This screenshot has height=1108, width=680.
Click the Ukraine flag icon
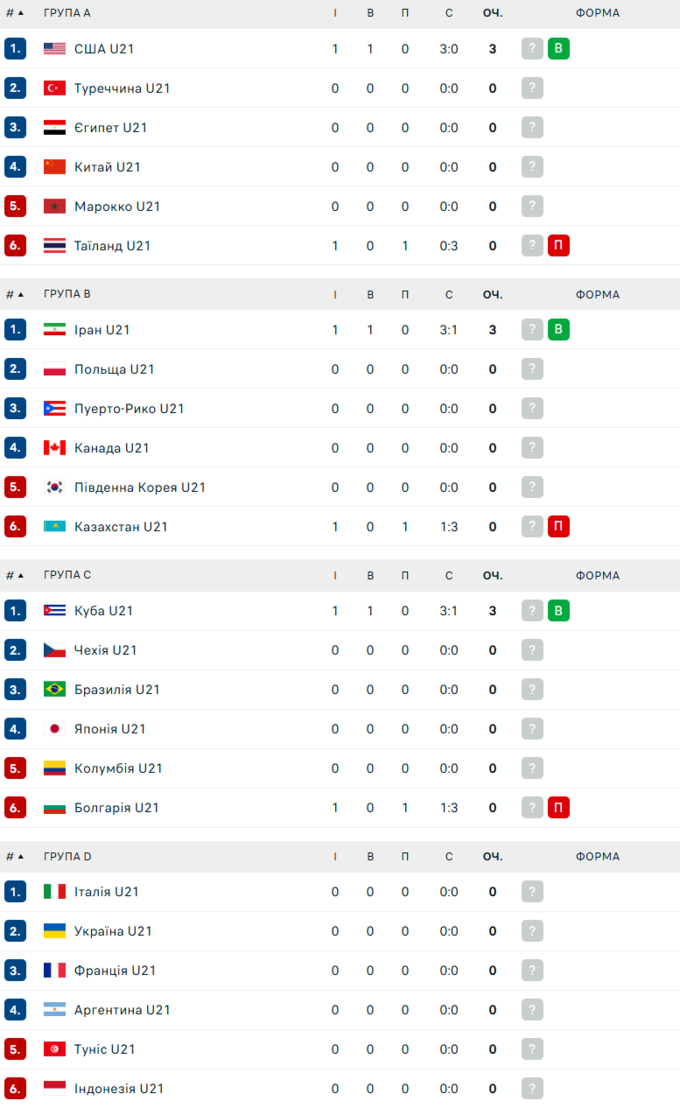pos(54,931)
